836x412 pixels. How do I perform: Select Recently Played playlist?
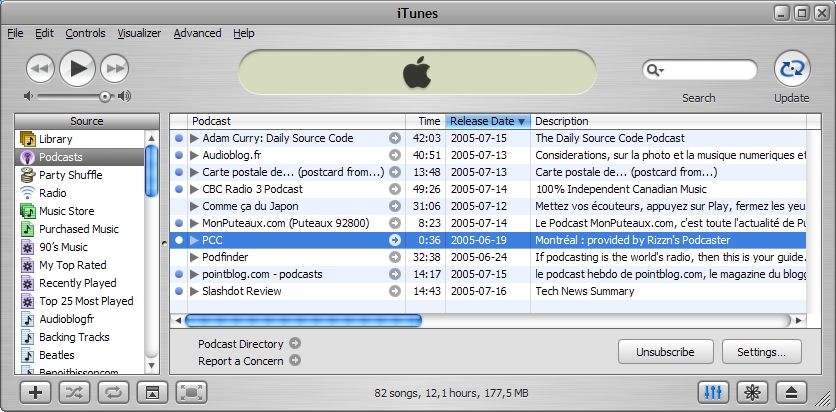(80, 283)
